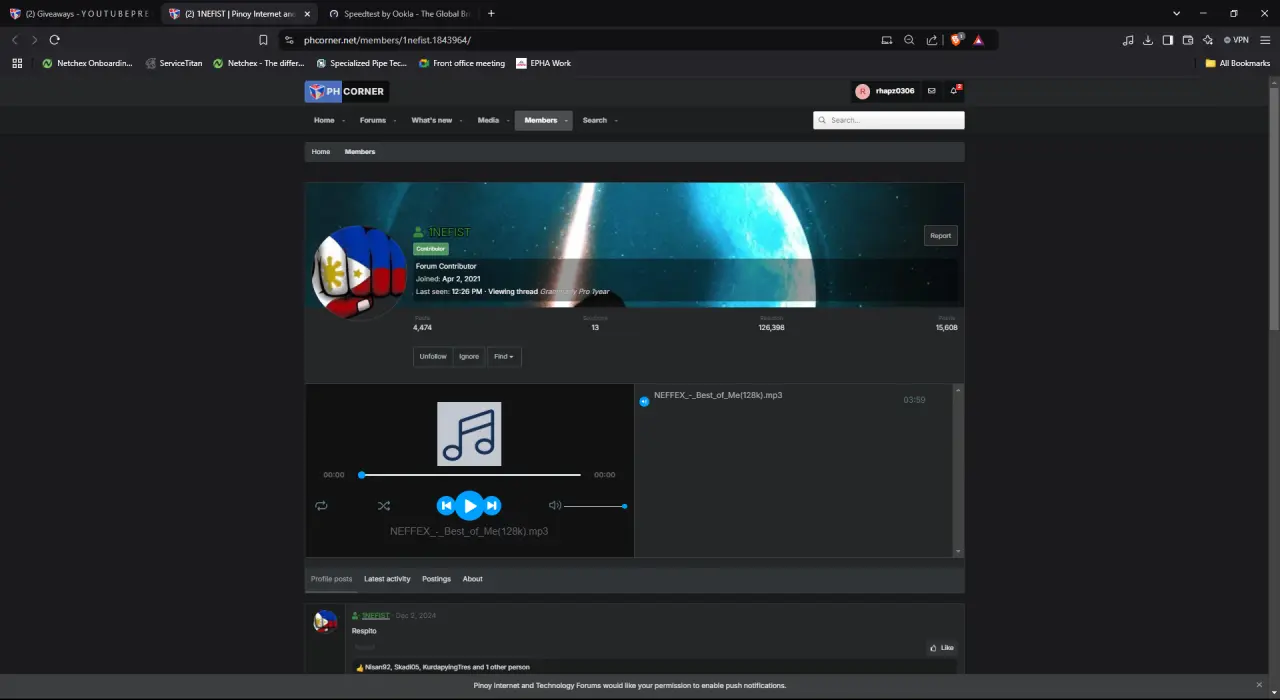The image size is (1280, 700).
Task: Open the Media navigation tab
Action: click(x=488, y=120)
